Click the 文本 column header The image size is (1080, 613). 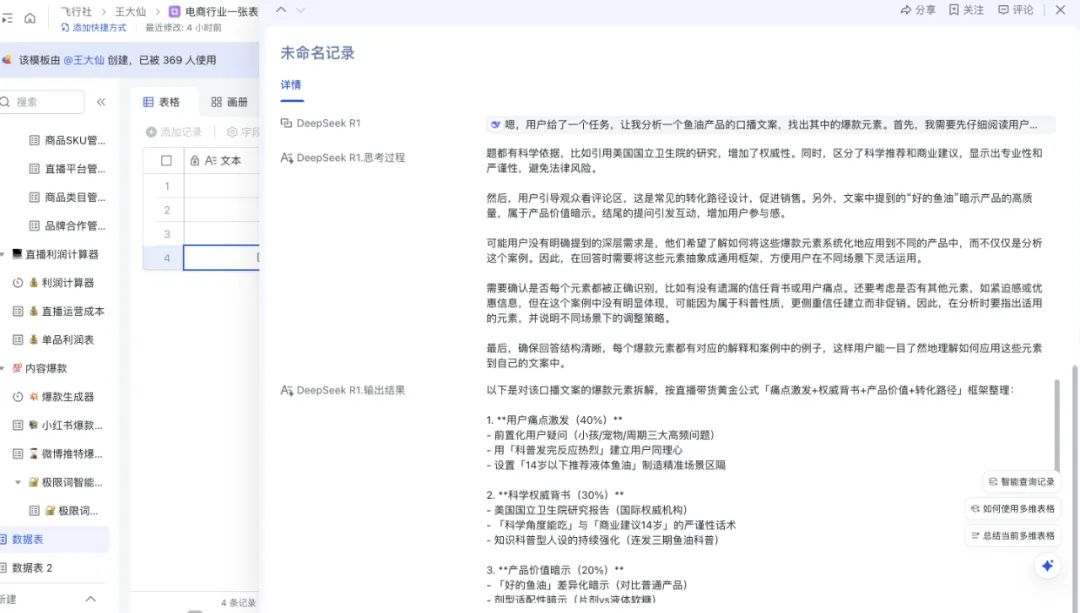[223, 160]
